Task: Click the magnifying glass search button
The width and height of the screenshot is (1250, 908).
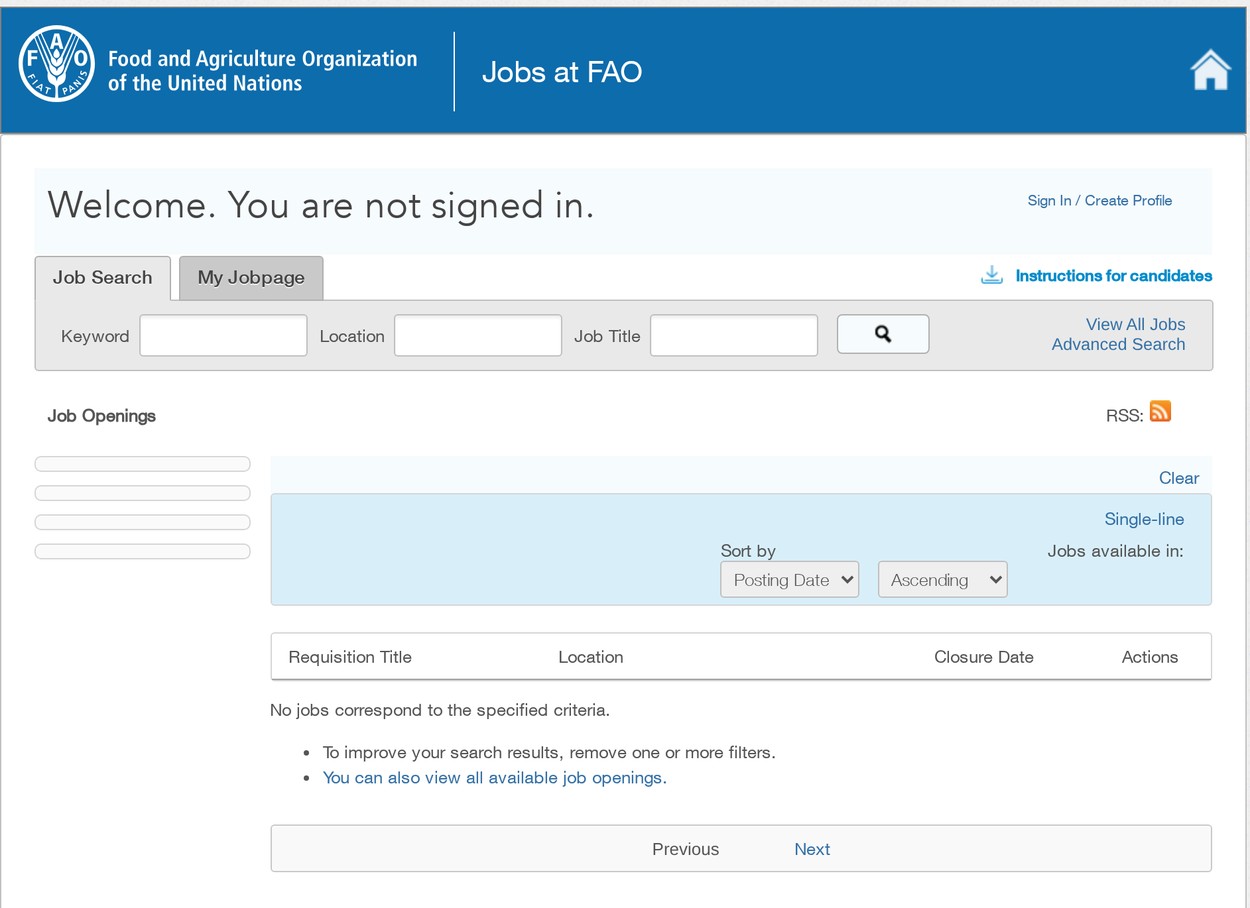Action: click(x=883, y=334)
